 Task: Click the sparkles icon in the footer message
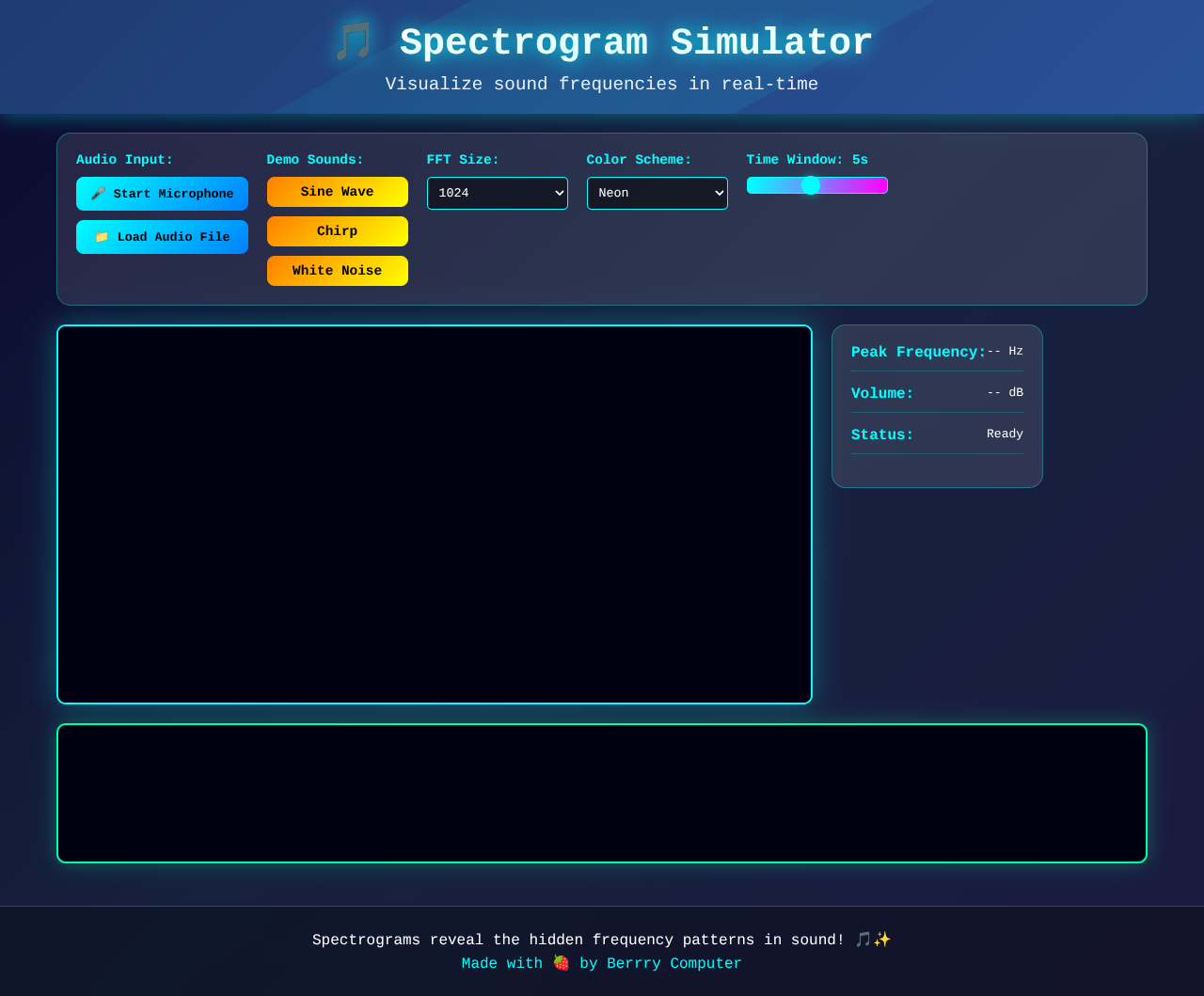point(883,939)
